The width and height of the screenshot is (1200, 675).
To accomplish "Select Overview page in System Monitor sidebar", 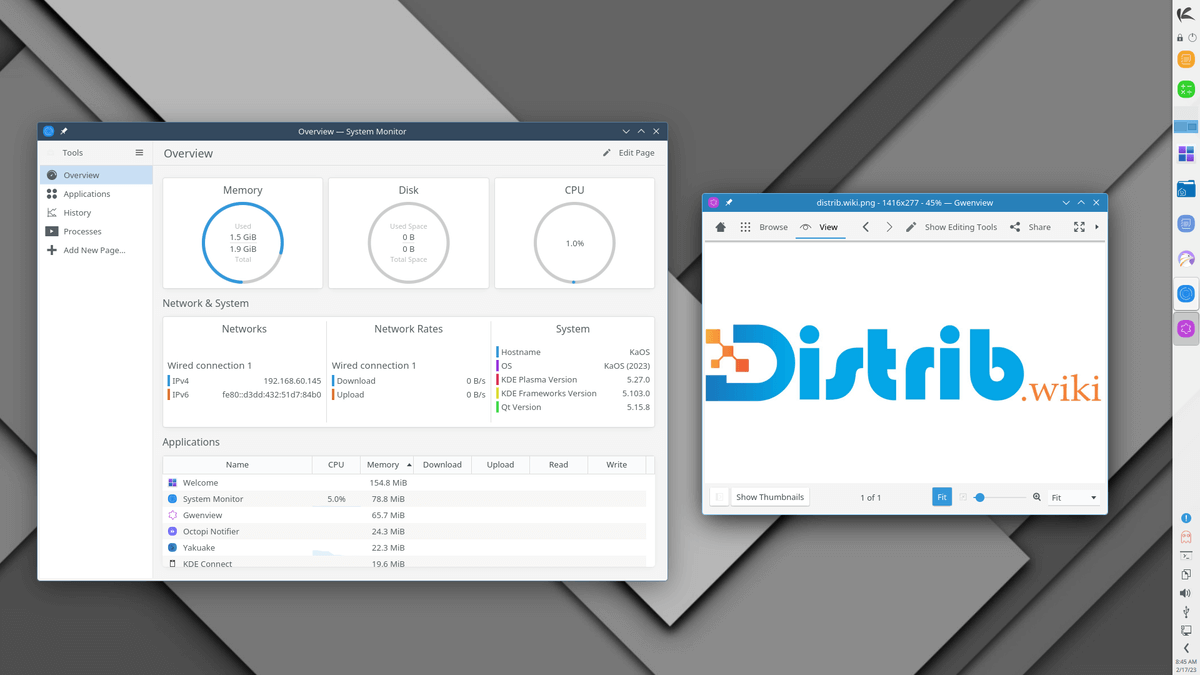I will 96,175.
